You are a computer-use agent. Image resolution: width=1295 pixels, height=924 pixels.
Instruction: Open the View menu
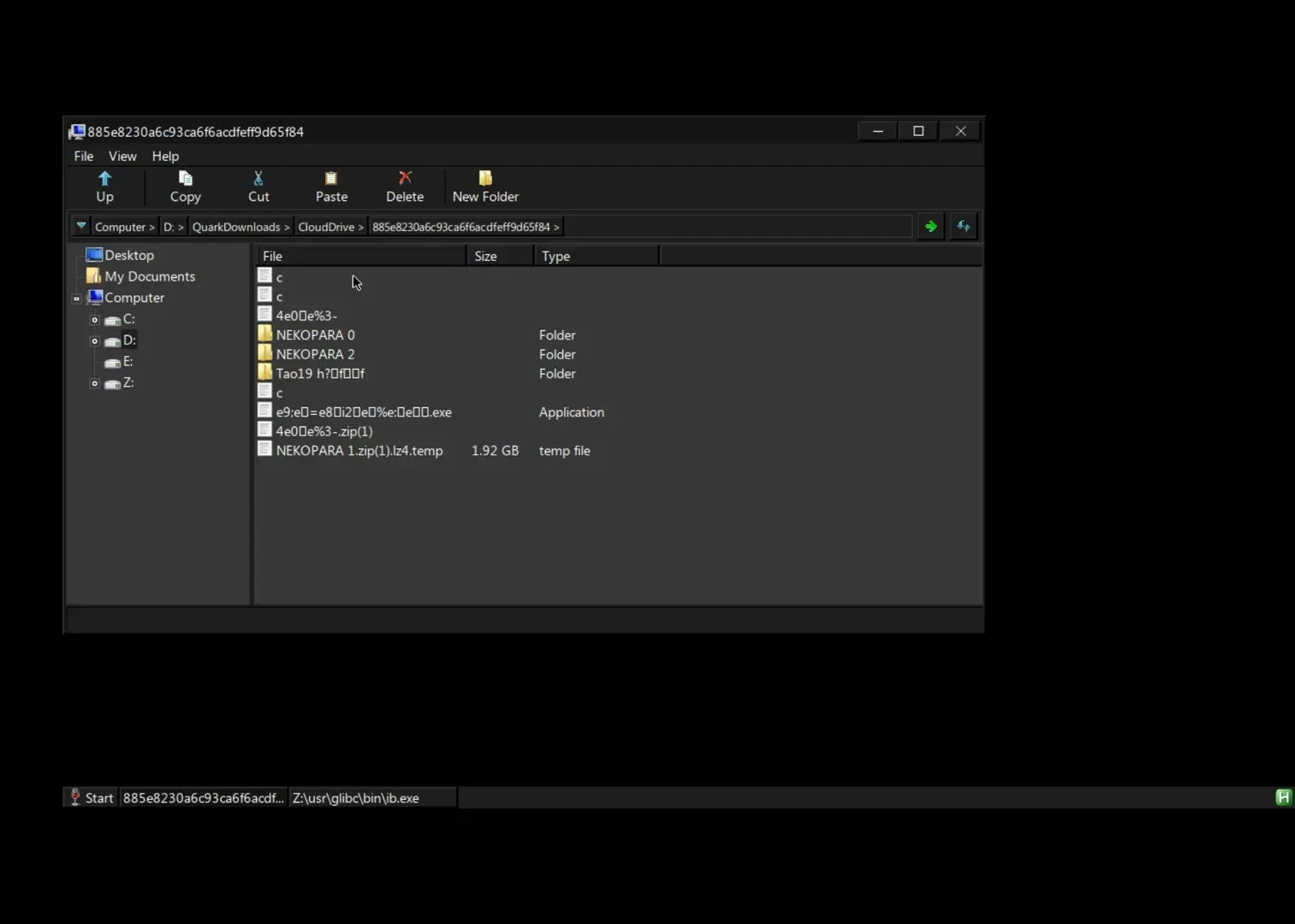tap(122, 156)
